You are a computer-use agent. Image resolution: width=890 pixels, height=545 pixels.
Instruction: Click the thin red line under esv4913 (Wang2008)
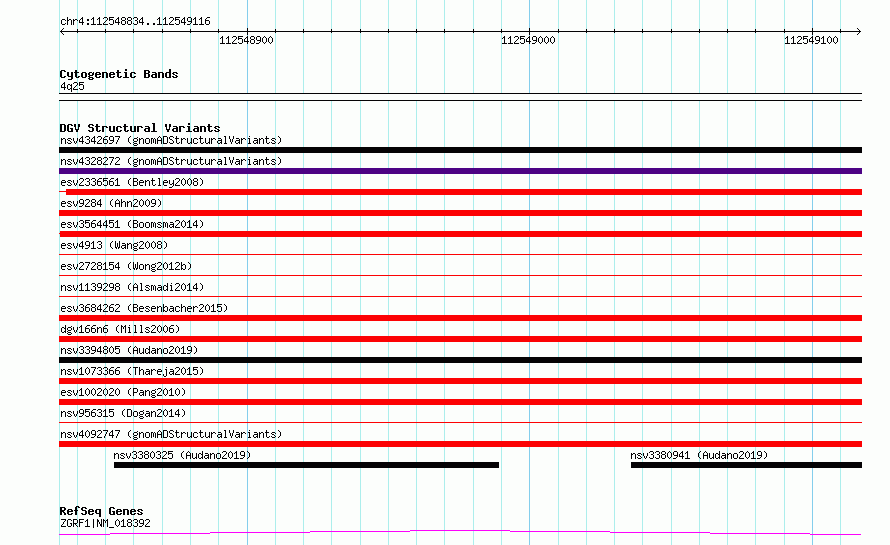point(460,254)
